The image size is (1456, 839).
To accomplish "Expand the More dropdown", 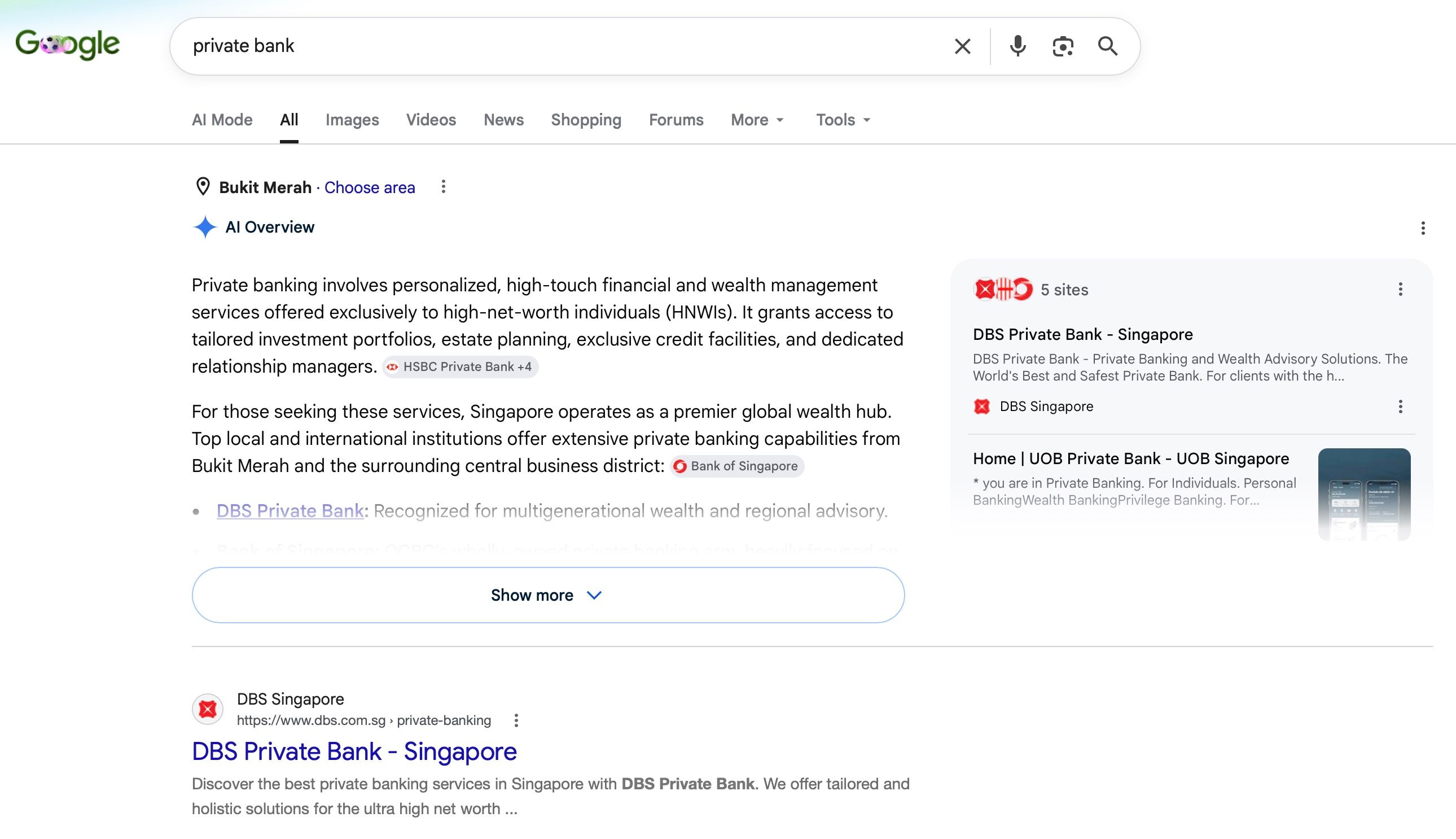I will [757, 120].
